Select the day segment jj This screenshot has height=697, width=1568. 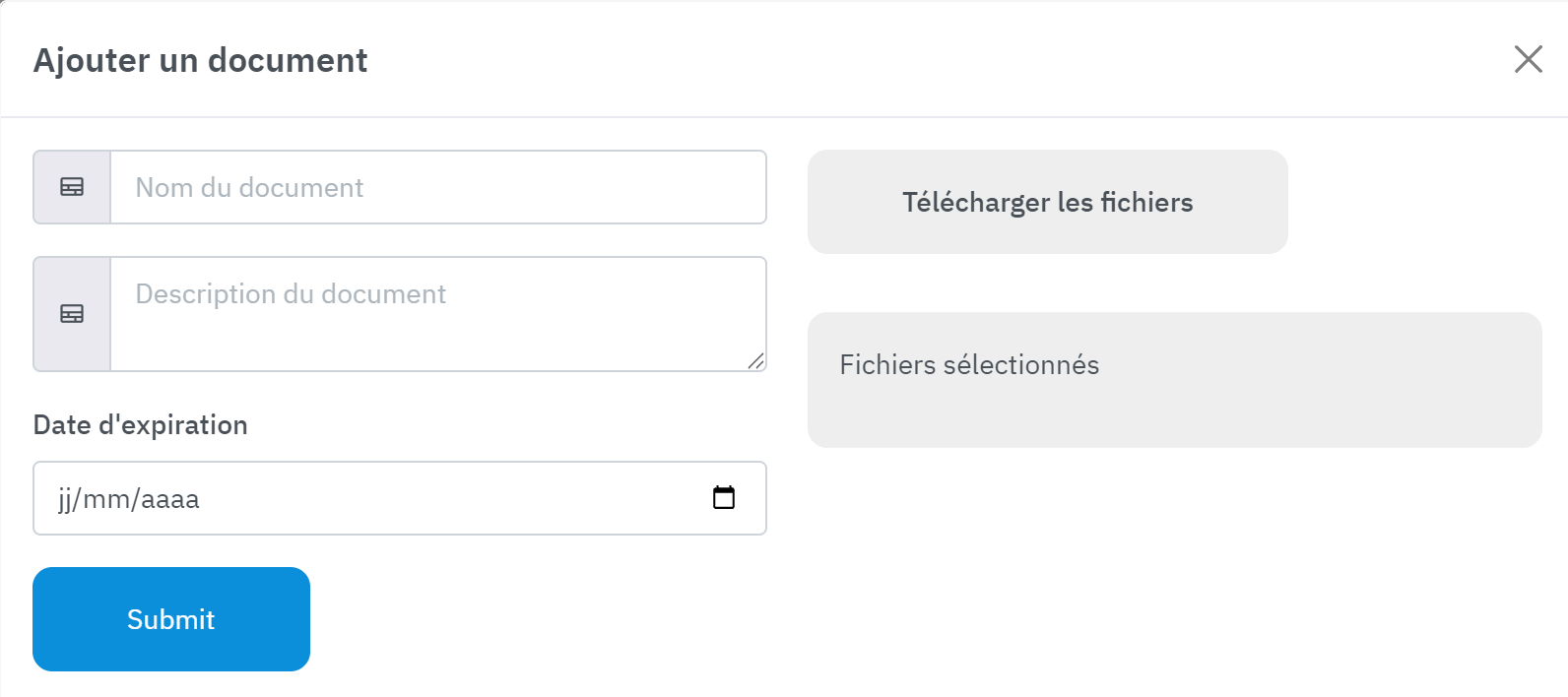pyautogui.click(x=64, y=499)
